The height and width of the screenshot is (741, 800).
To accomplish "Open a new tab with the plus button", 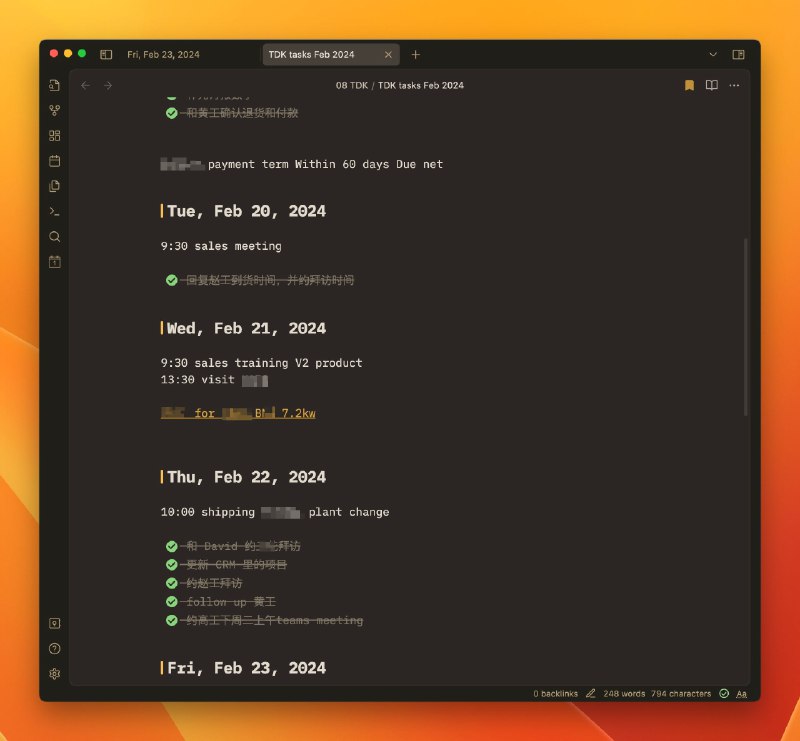I will tap(416, 54).
